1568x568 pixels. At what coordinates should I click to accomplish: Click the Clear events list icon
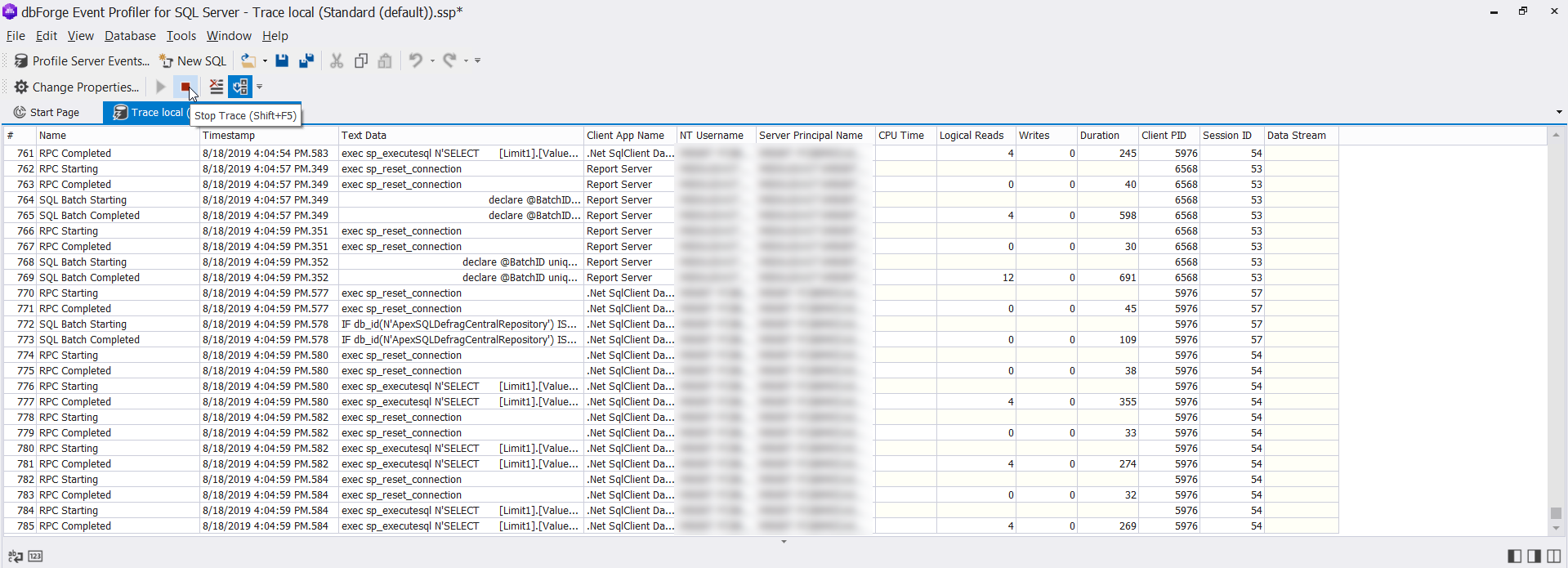pos(217,87)
